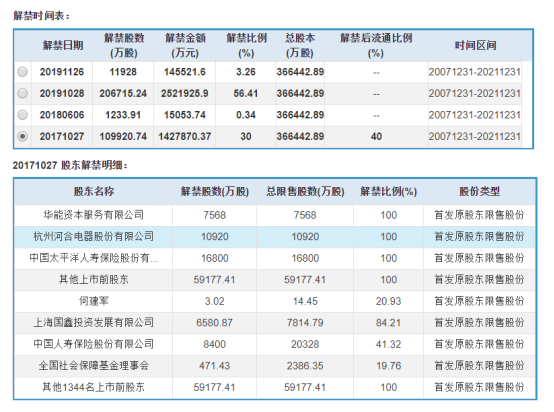Click the 股东名称 column header
Viewport: 554px width, 412px height.
[x=94, y=192]
